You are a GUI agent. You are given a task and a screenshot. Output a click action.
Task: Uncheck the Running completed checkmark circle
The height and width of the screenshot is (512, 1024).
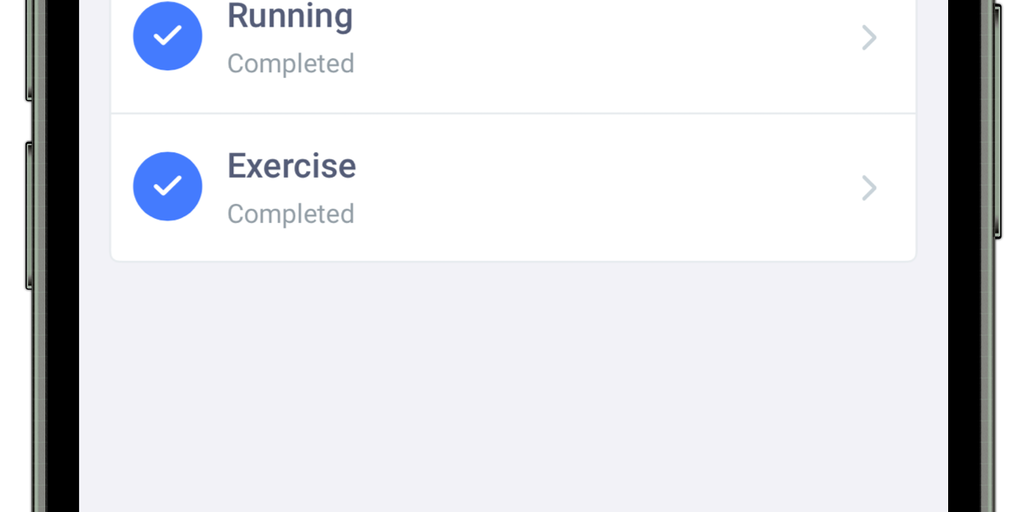coord(168,36)
